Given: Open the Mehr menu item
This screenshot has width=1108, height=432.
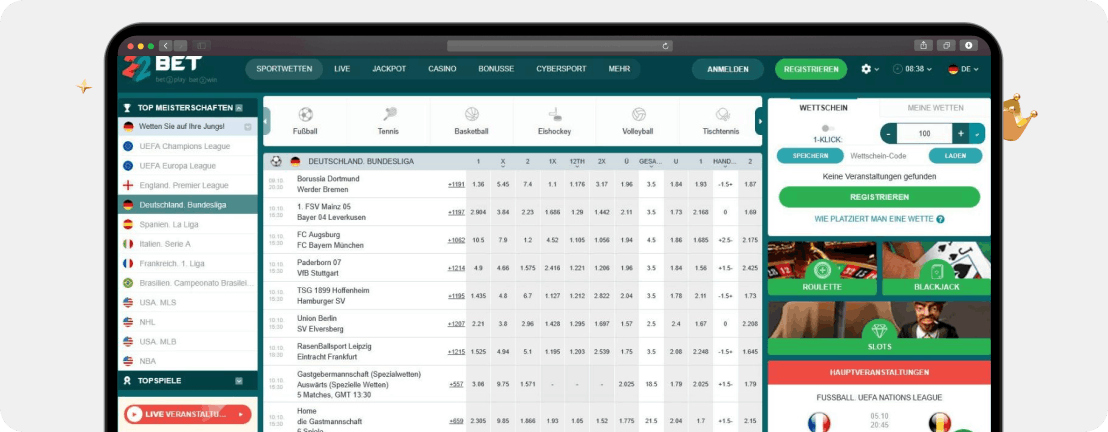Looking at the screenshot, I should point(619,69).
